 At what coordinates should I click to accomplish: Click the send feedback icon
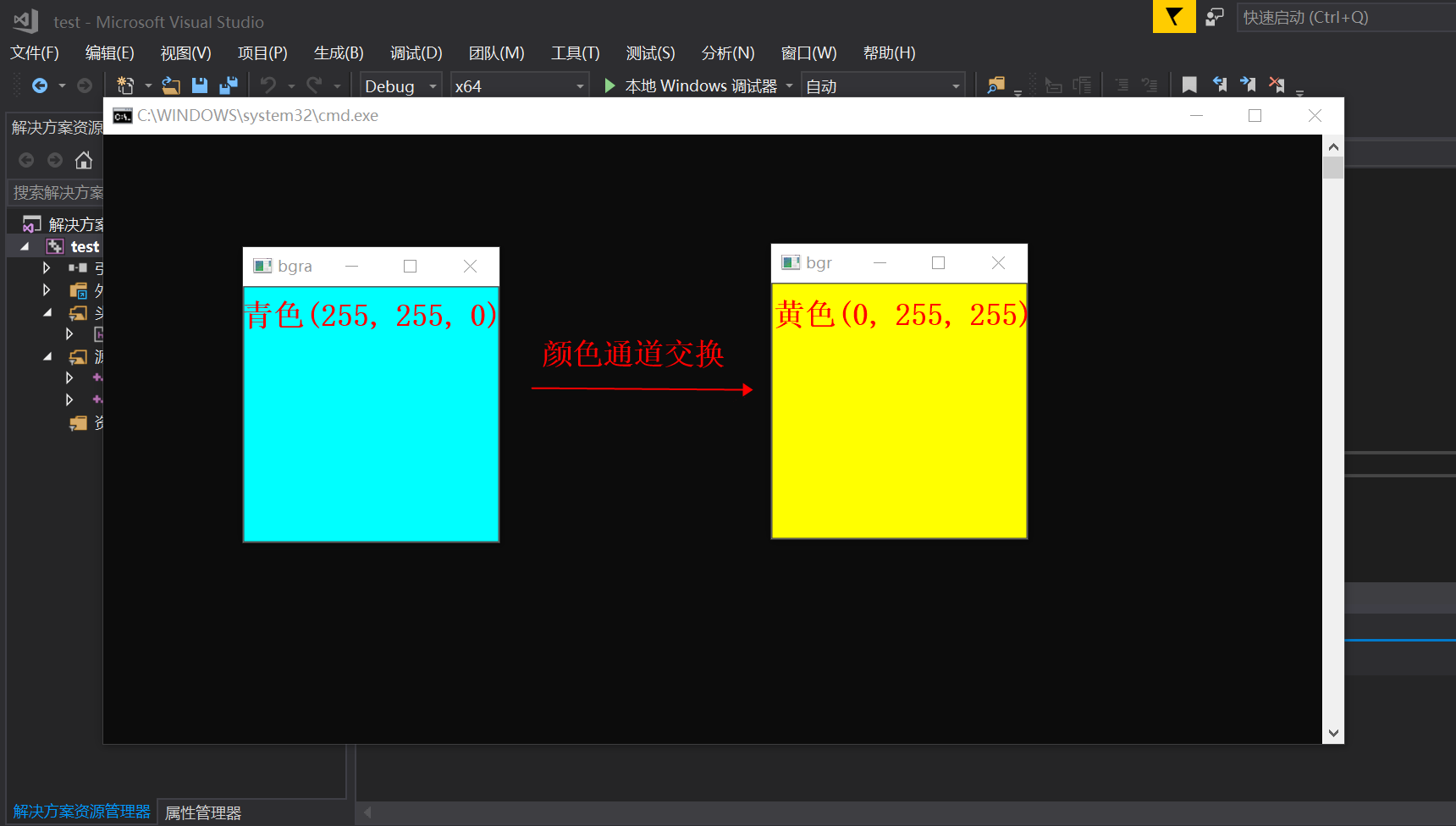tap(1215, 17)
